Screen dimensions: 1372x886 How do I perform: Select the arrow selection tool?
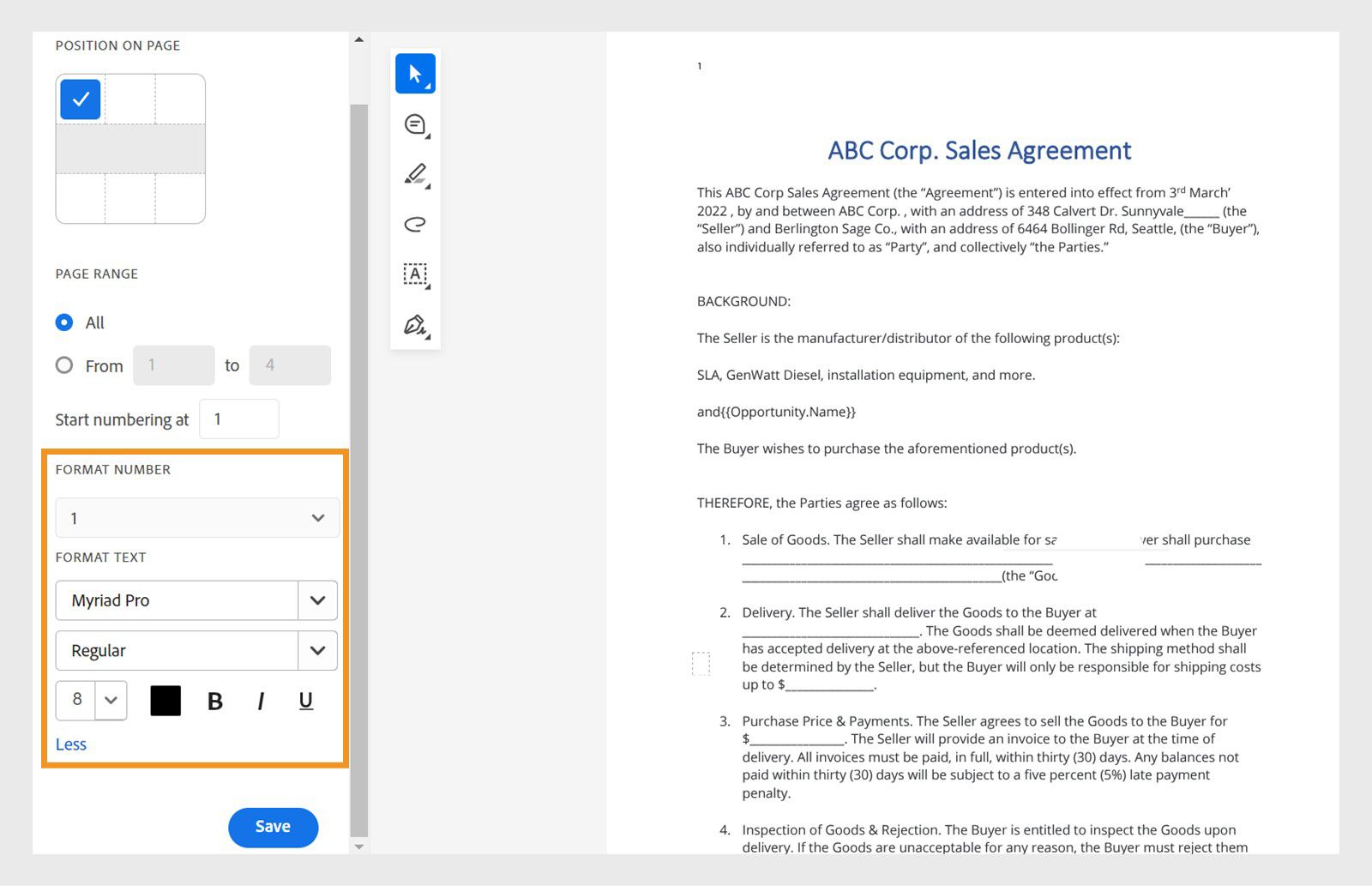(415, 73)
